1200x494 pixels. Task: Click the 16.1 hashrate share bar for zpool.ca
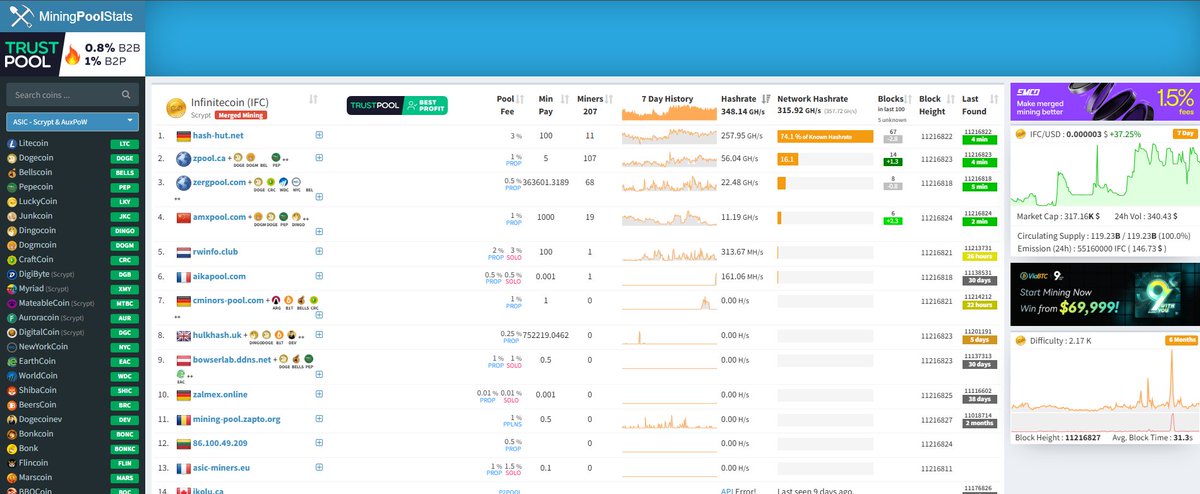[x=787, y=158]
